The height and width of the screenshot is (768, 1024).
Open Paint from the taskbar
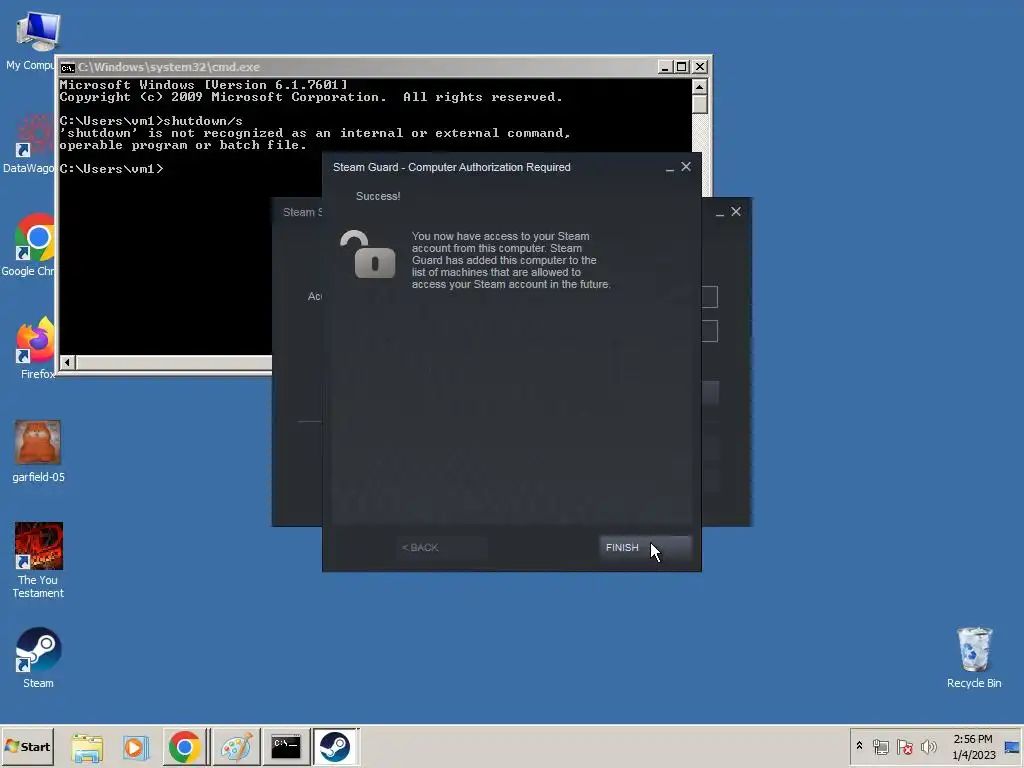pyautogui.click(x=236, y=747)
